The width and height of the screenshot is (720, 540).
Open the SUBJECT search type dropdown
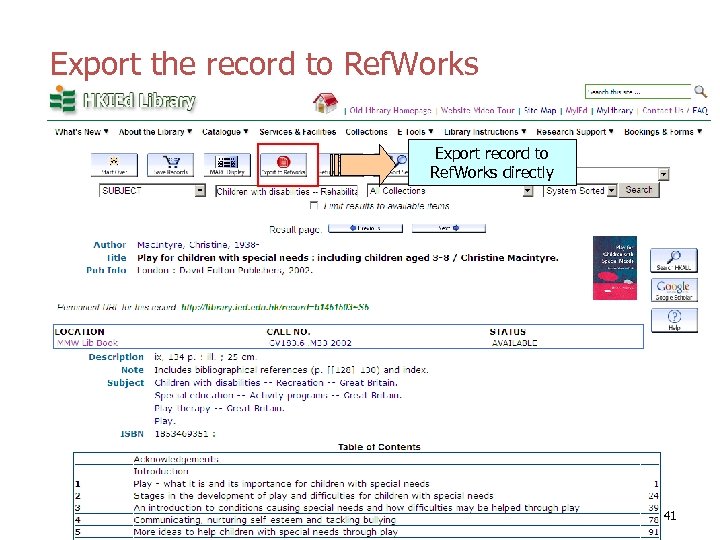[152, 191]
